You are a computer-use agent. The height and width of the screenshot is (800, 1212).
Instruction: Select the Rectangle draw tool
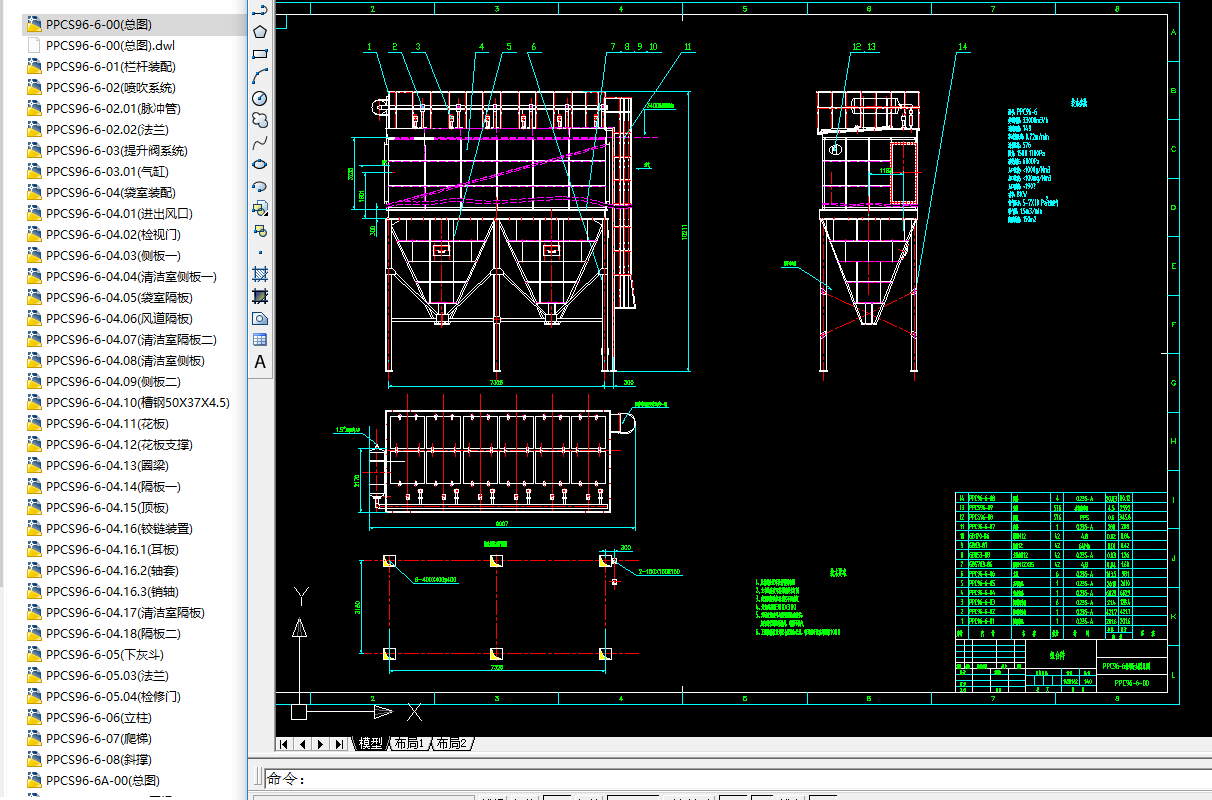coord(260,54)
